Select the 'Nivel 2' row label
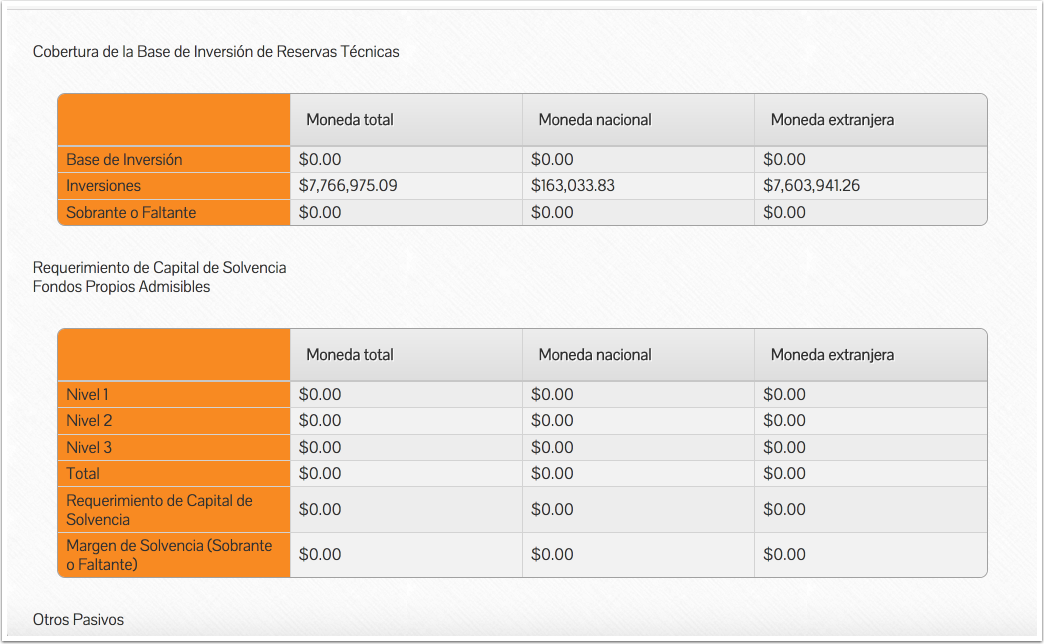Viewport: 1044px width, 644px height. (x=89, y=421)
